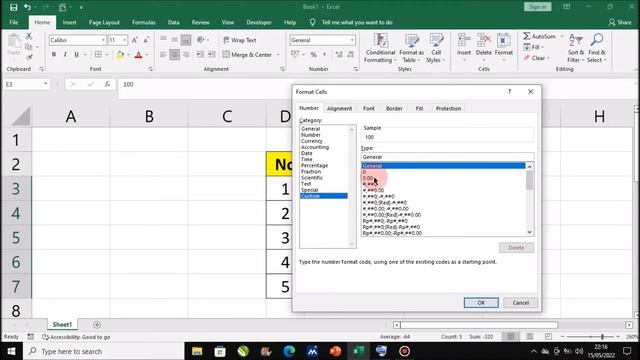Increase decimal places
Image resolution: width=640 pixels, height=360 pixels.
click(x=339, y=54)
